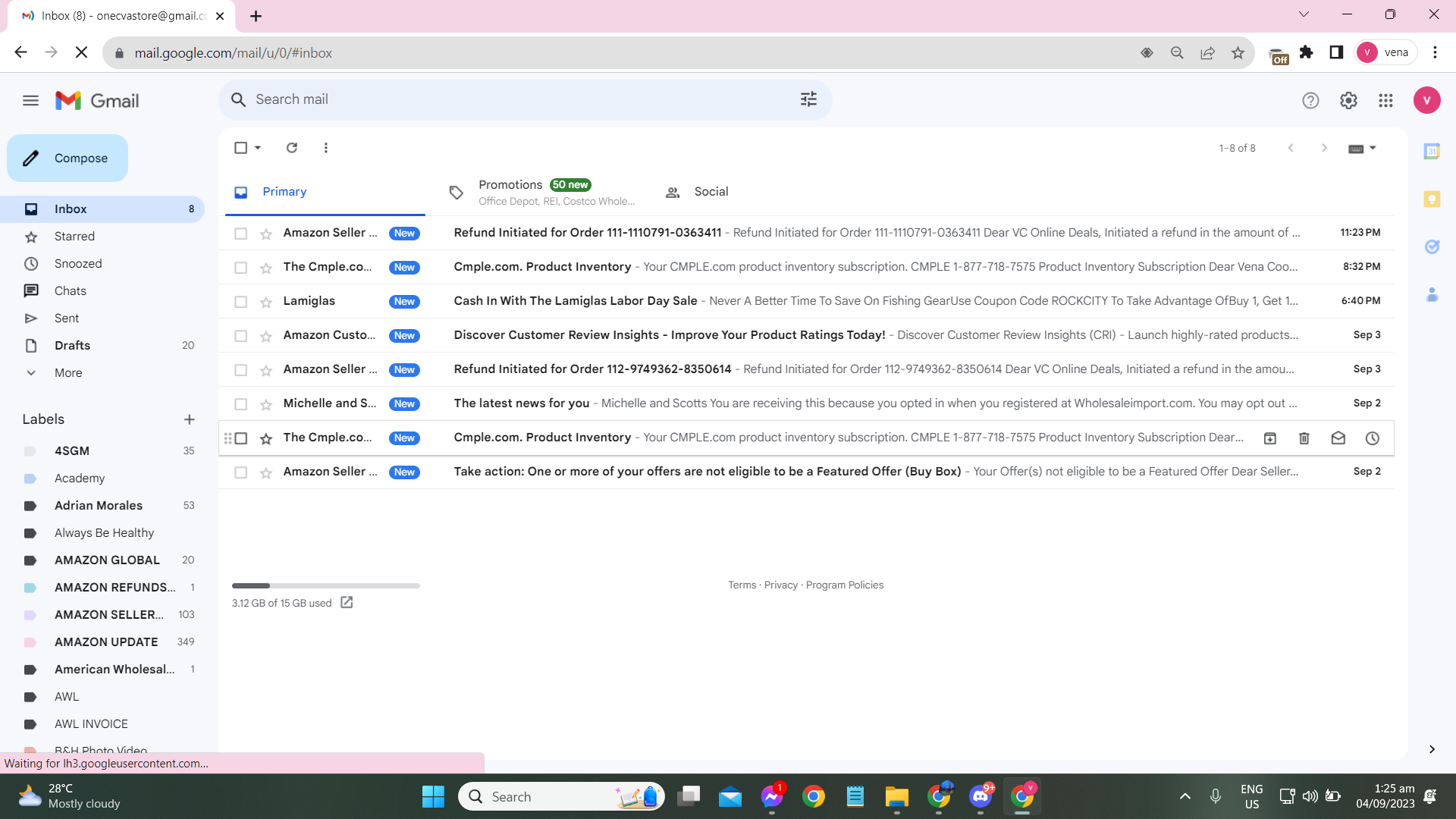Image resolution: width=1456 pixels, height=819 pixels.
Task: Open the More options toolbar menu
Action: click(326, 148)
